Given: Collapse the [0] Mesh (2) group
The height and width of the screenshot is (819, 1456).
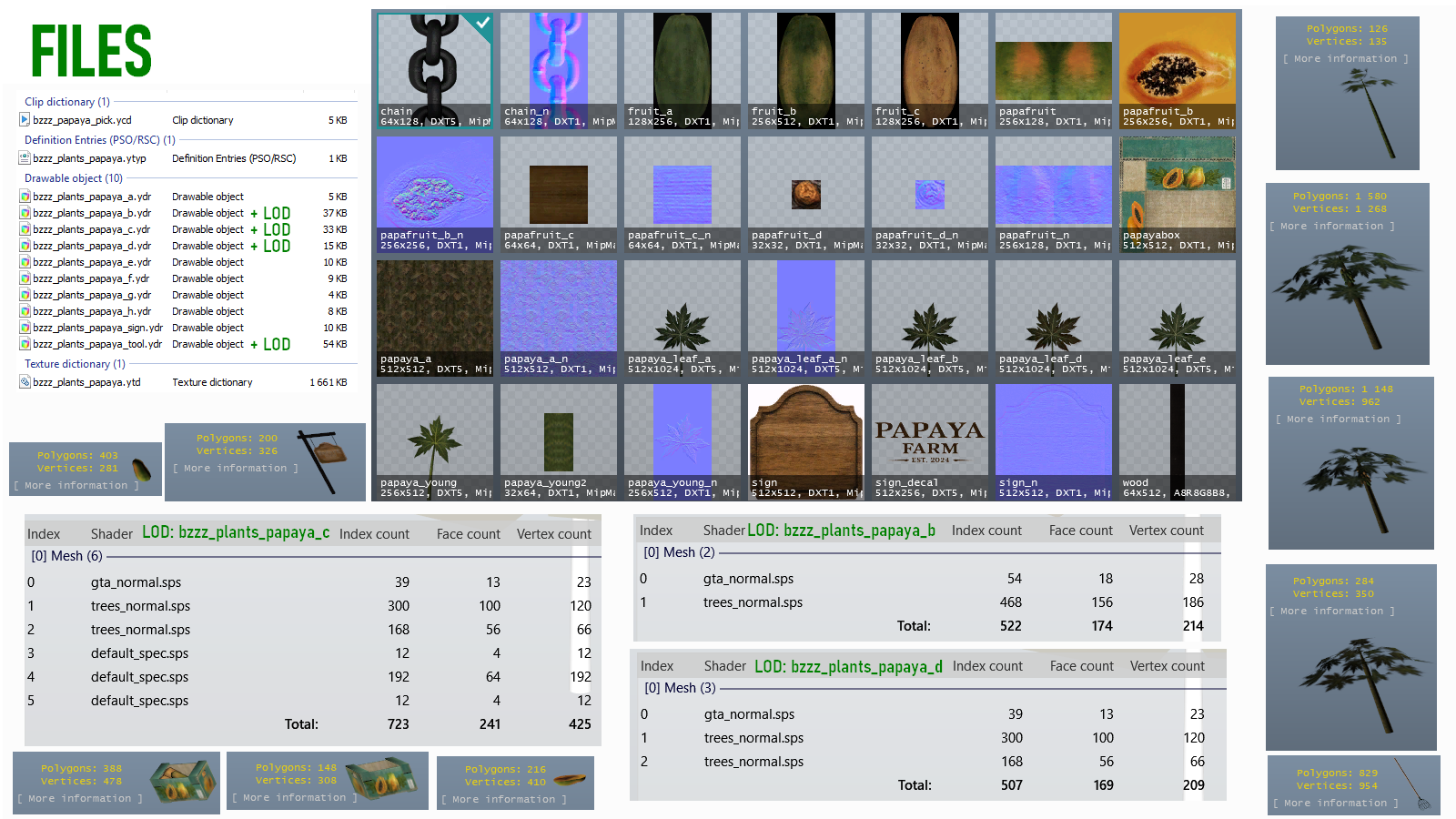Looking at the screenshot, I should pos(679,551).
